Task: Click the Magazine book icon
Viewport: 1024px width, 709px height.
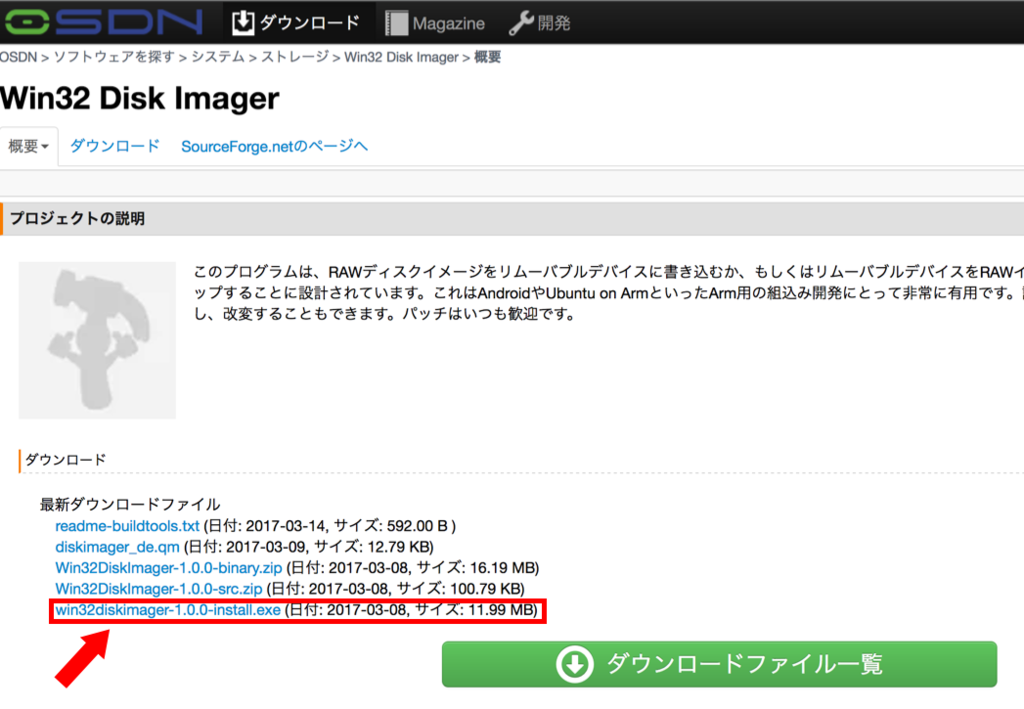Action: click(x=396, y=23)
